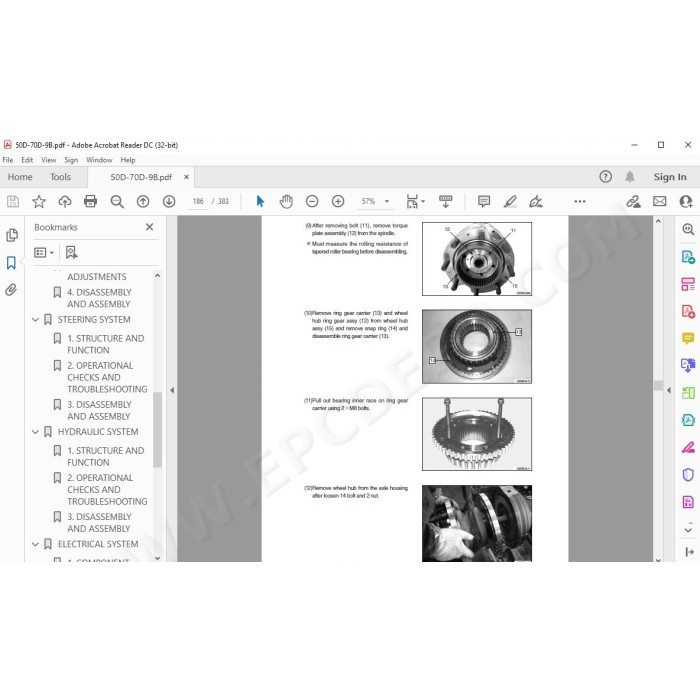Switch to the Tools tab
700x700 pixels.
coord(60,177)
